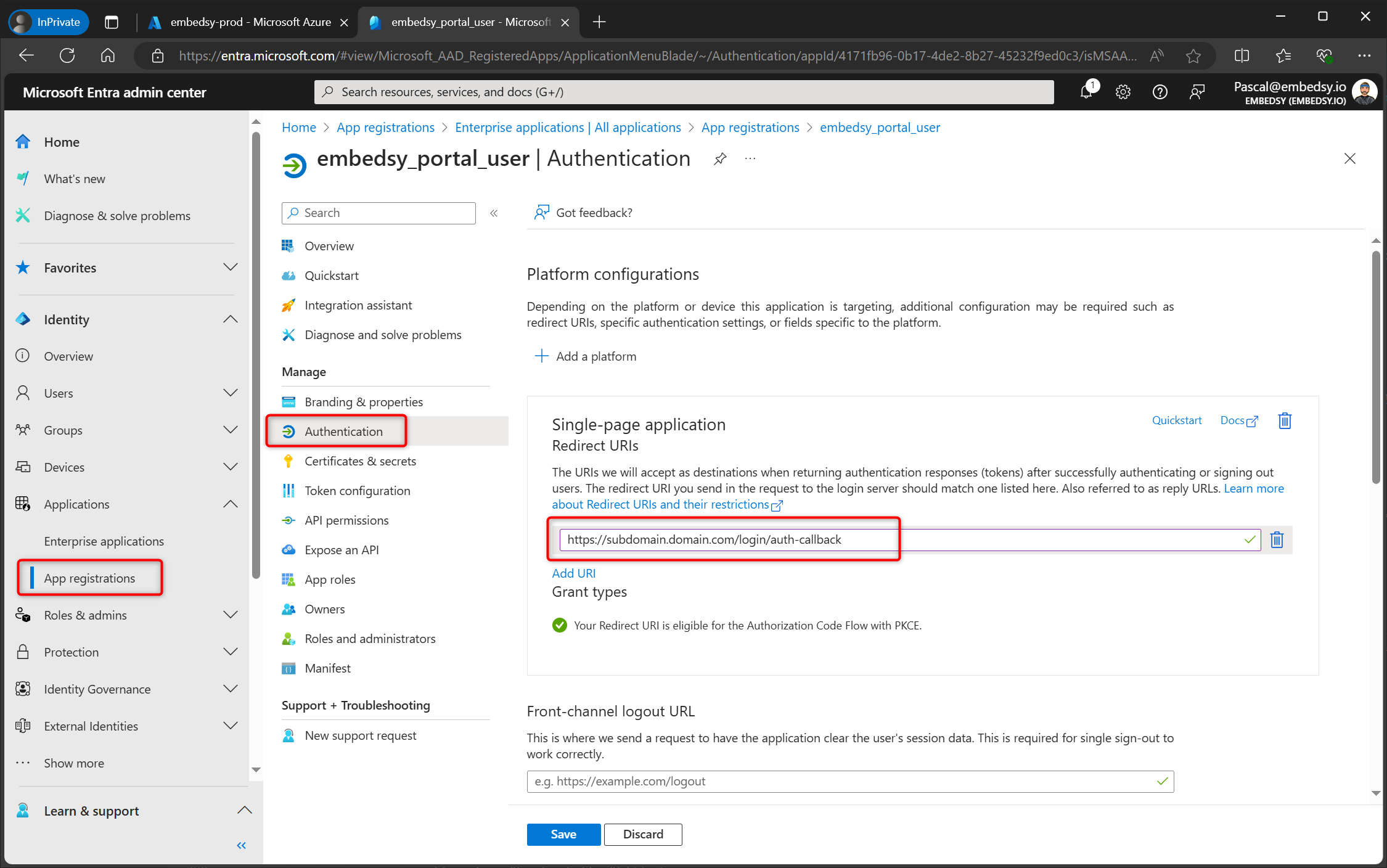Expand the Users section

[x=231, y=393]
